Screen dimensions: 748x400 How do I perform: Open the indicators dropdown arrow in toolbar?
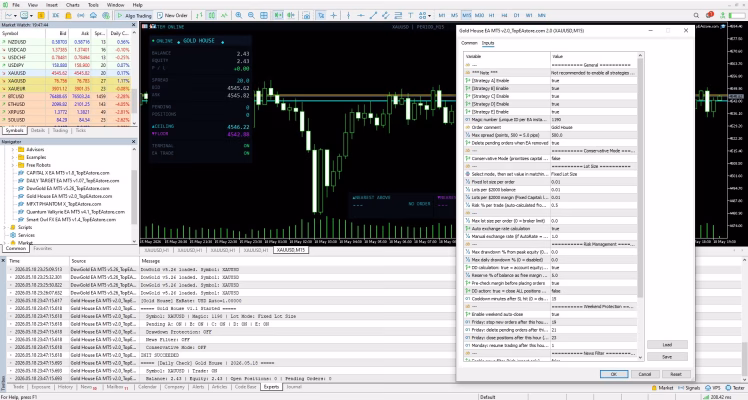[31, 16]
